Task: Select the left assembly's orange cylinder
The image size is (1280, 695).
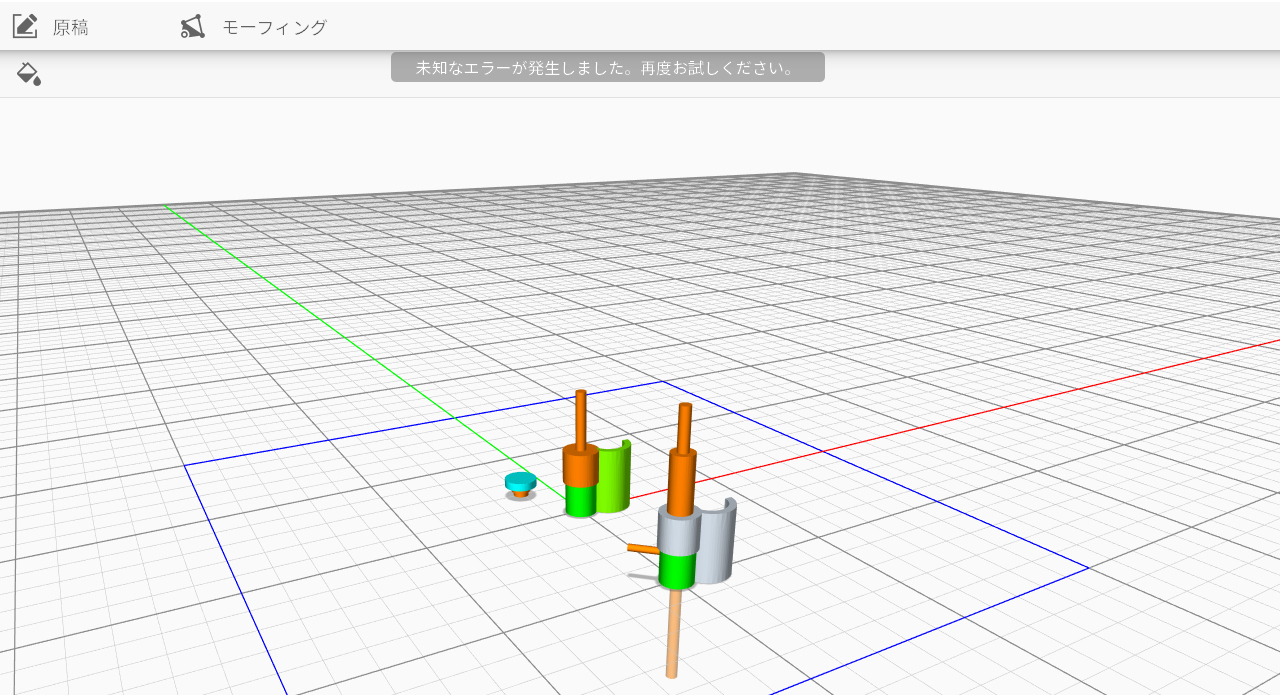Action: tap(579, 464)
